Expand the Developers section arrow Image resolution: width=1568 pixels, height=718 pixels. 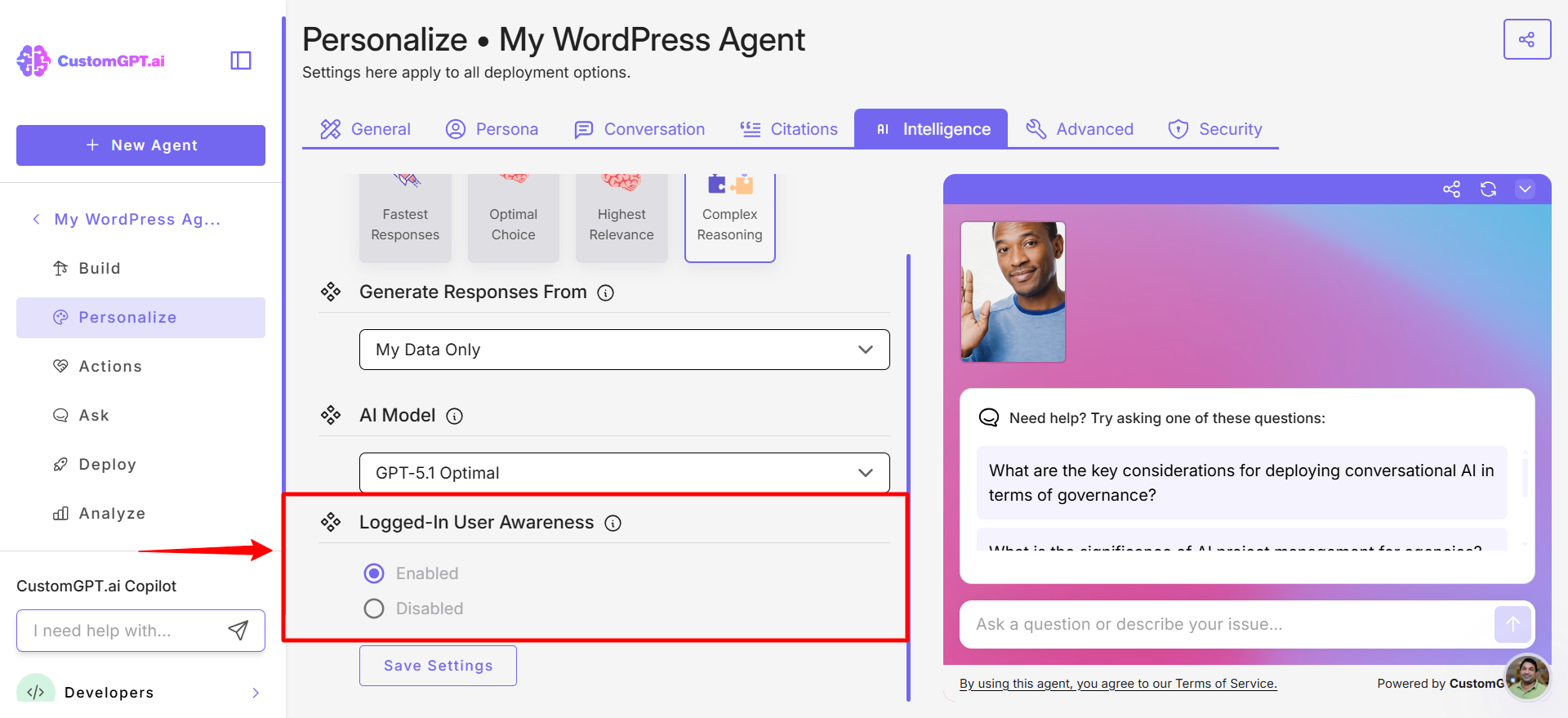256,693
